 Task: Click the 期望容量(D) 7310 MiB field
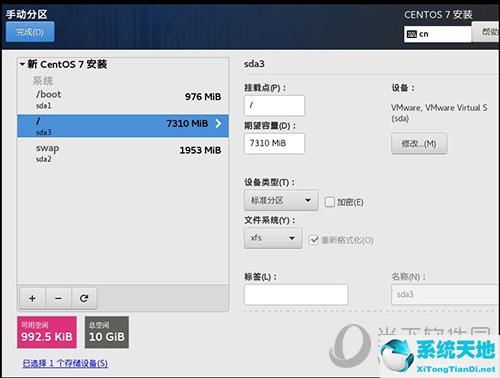point(274,143)
